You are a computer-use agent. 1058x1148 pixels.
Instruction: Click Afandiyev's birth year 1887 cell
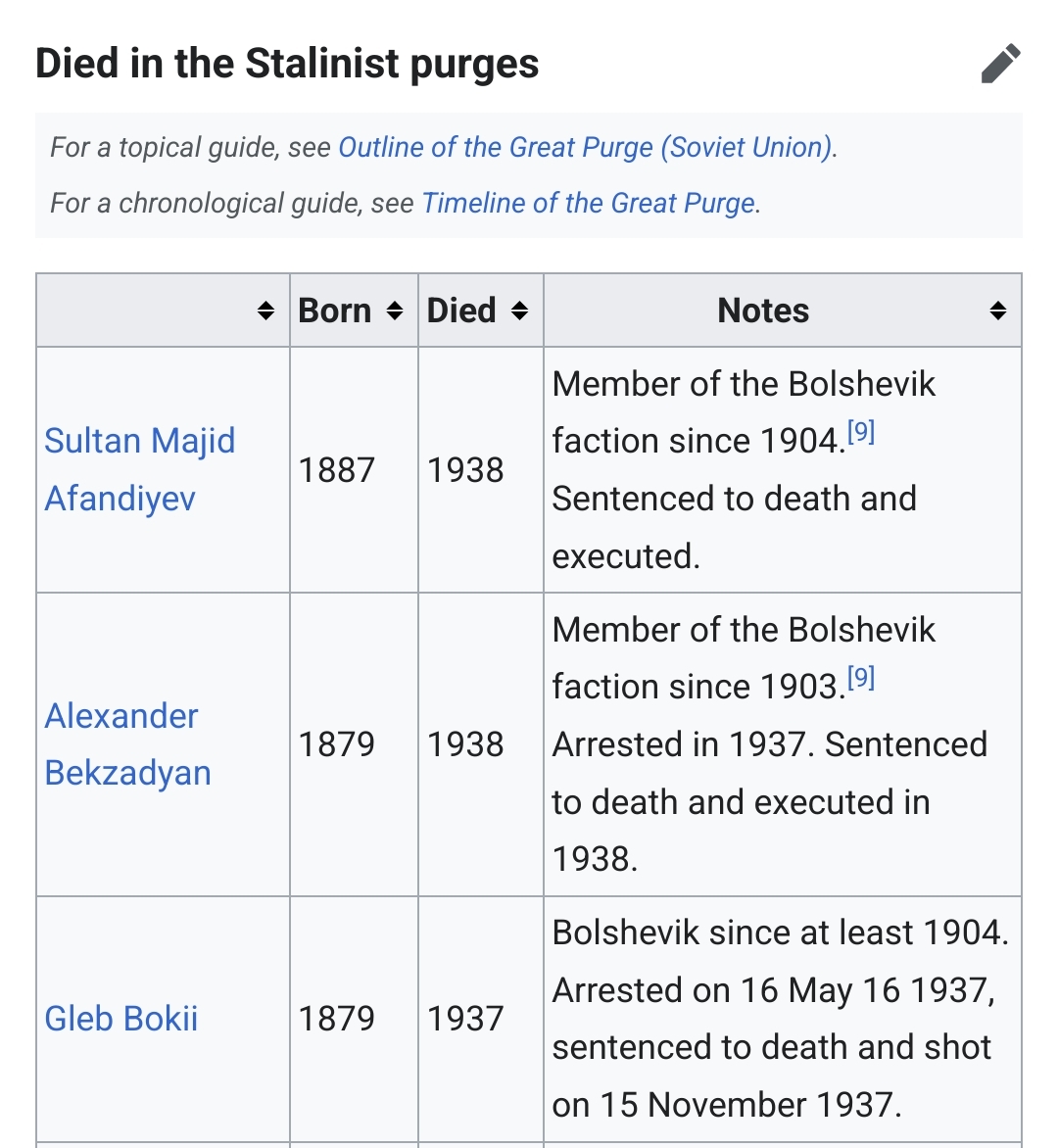[337, 470]
